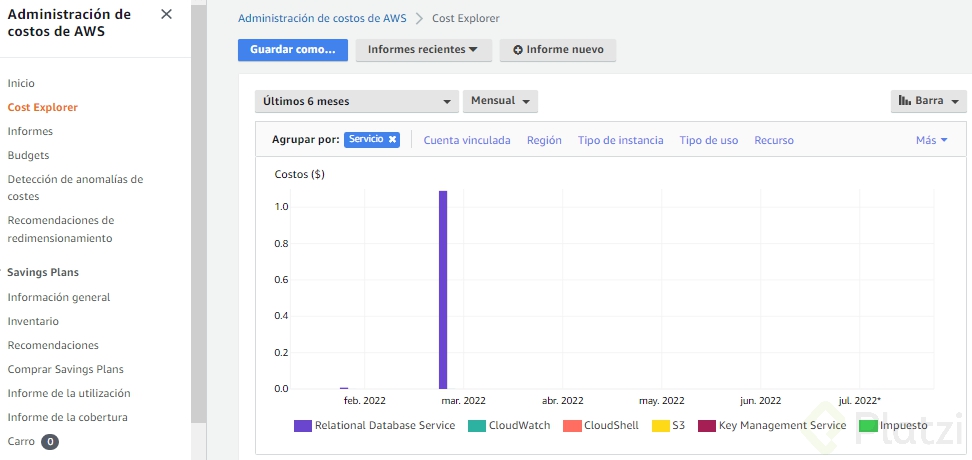Toggle the CloudShell legend swatch
The width and height of the screenshot is (972, 460).
point(571,426)
